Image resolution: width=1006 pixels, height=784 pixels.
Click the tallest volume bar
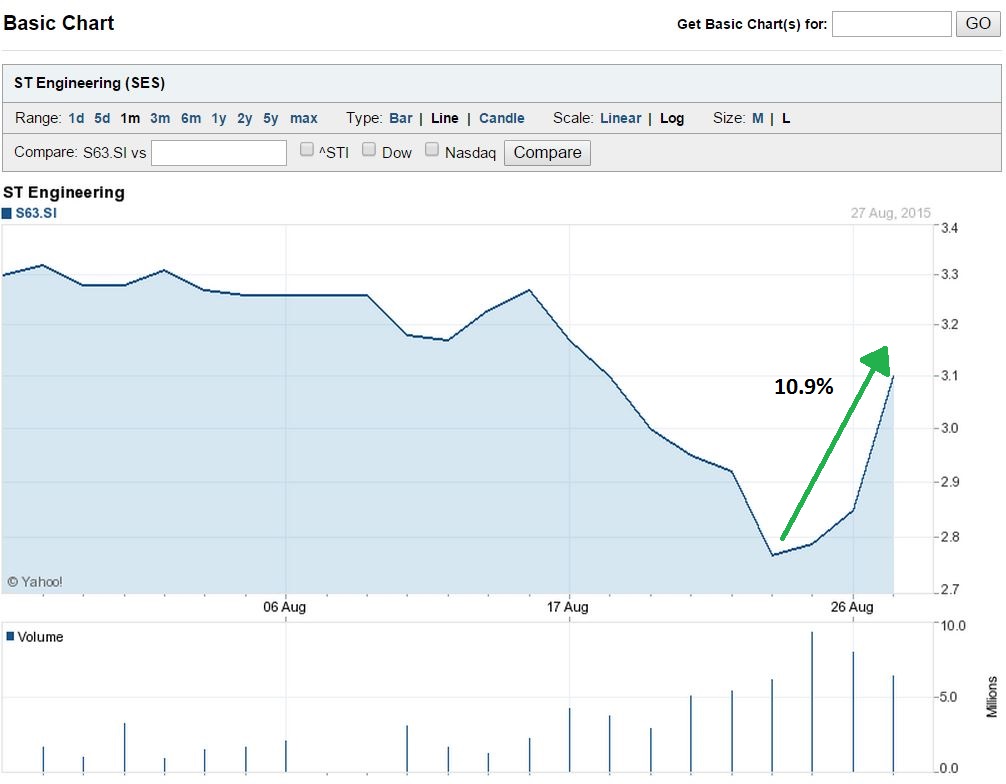point(812,702)
